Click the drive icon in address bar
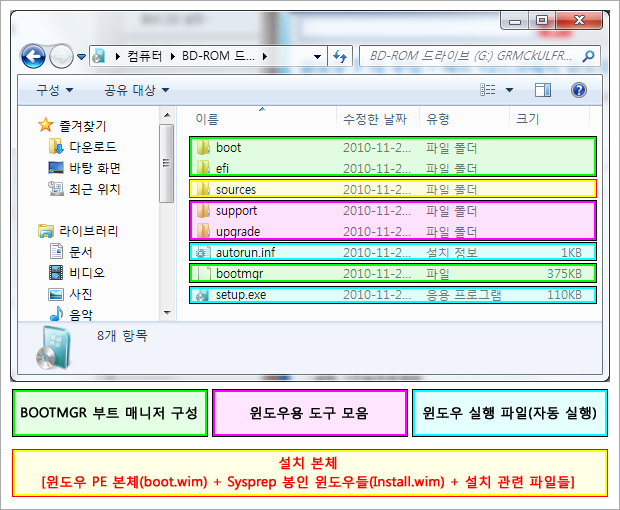The image size is (620, 510). click(99, 57)
